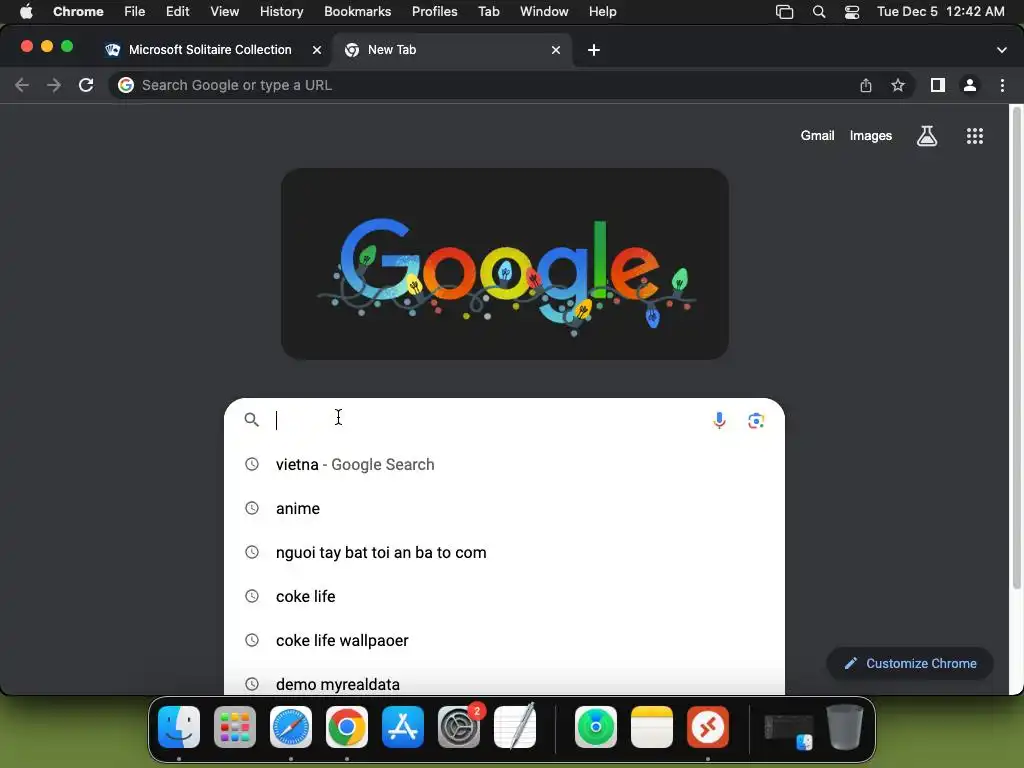Open the Trash in the Dock
The height and width of the screenshot is (768, 1024).
pos(846,726)
